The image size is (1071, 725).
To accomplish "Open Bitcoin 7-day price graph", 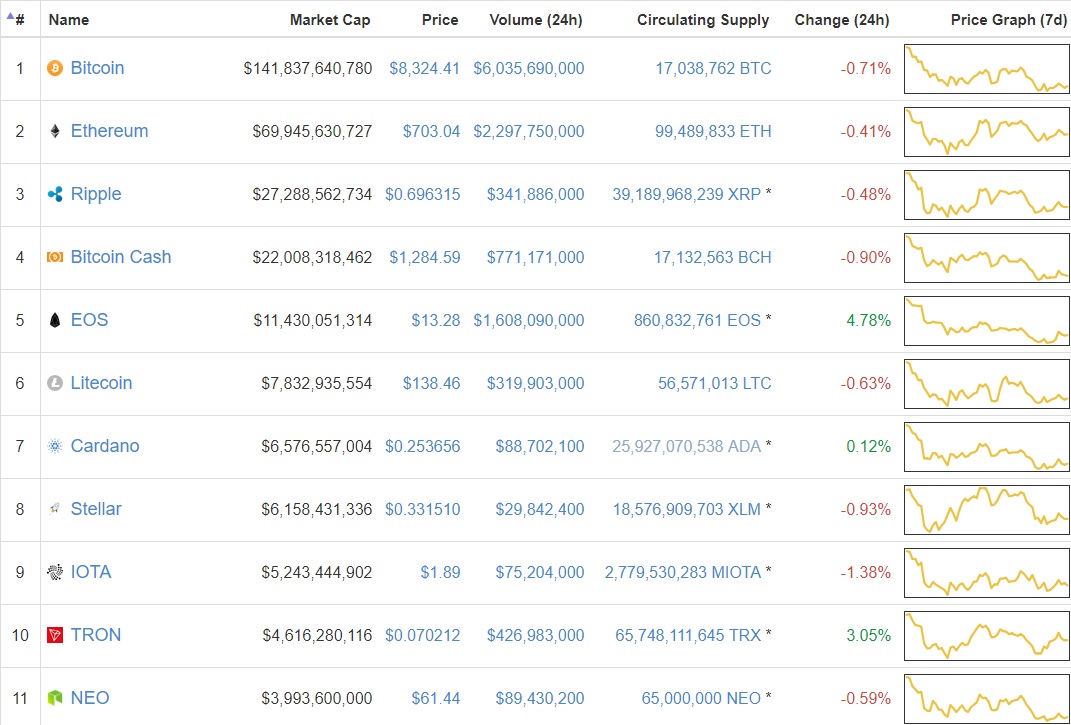I will point(987,68).
